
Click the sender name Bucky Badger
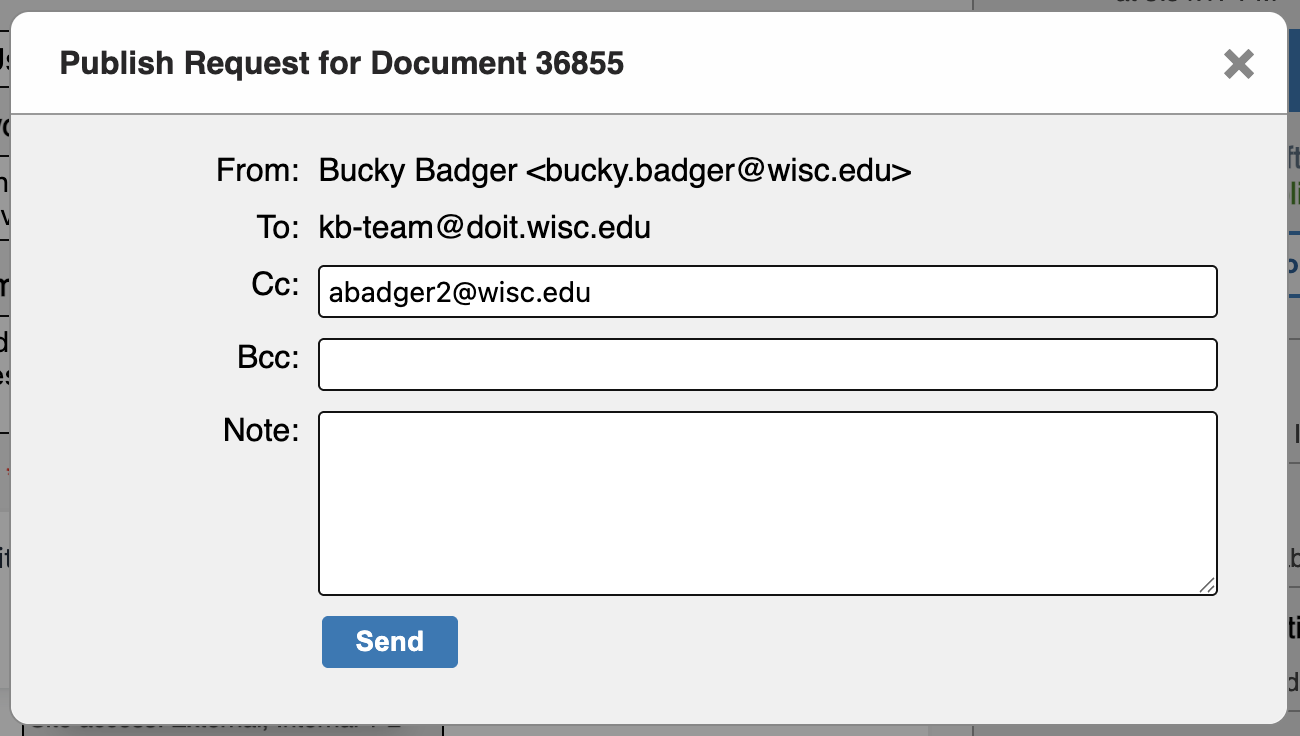pyautogui.click(x=418, y=171)
